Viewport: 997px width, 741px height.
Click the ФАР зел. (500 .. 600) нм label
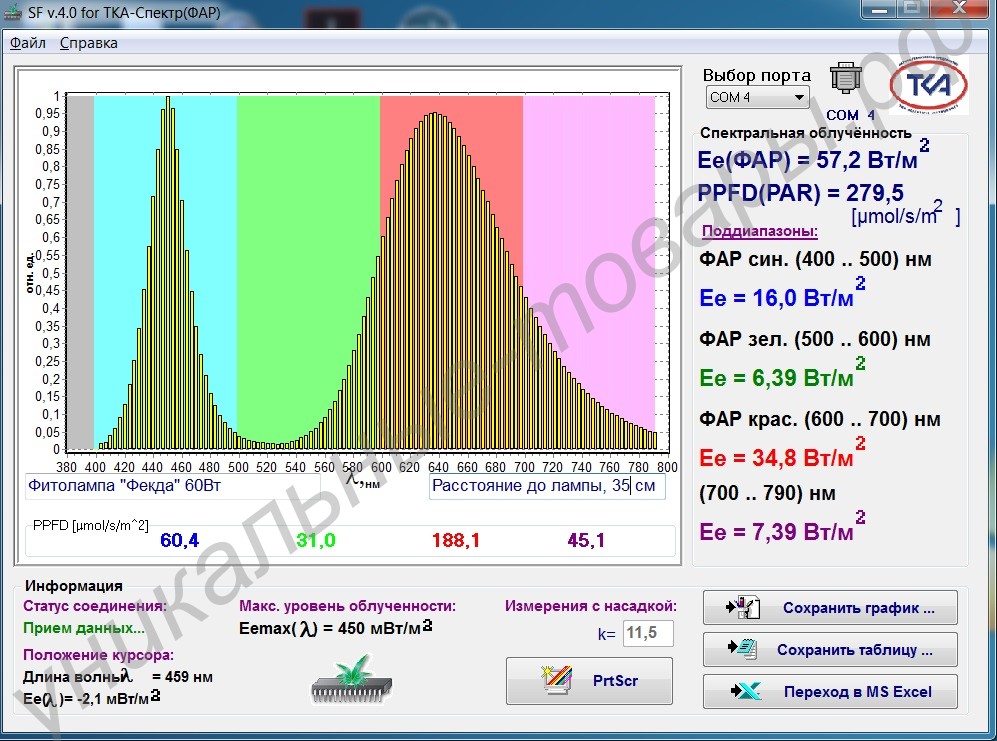(x=815, y=339)
